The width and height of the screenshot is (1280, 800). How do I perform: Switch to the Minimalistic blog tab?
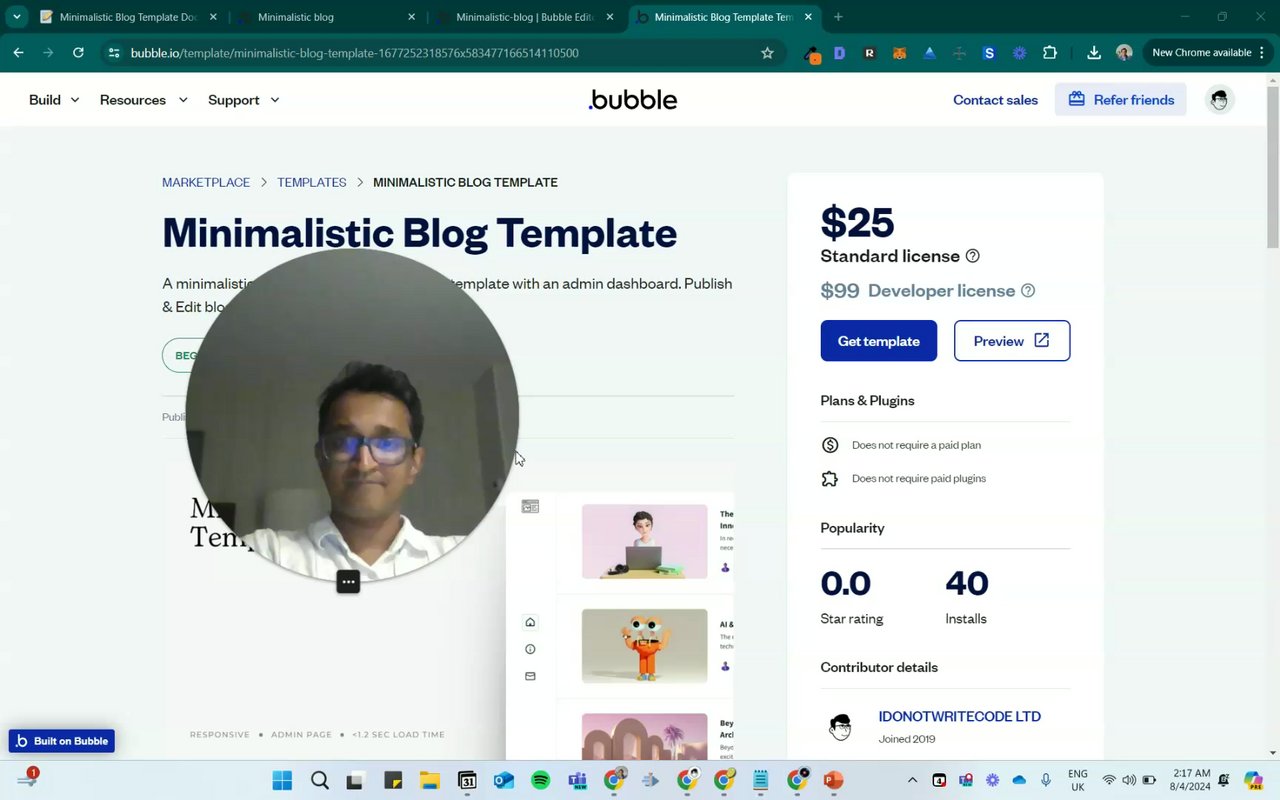325,17
